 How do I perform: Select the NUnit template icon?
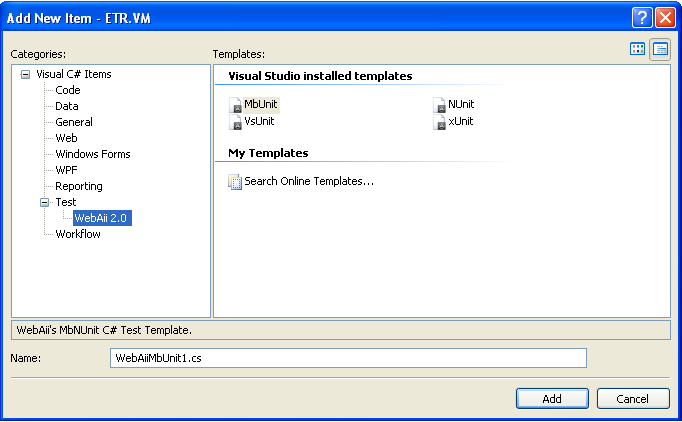440,105
